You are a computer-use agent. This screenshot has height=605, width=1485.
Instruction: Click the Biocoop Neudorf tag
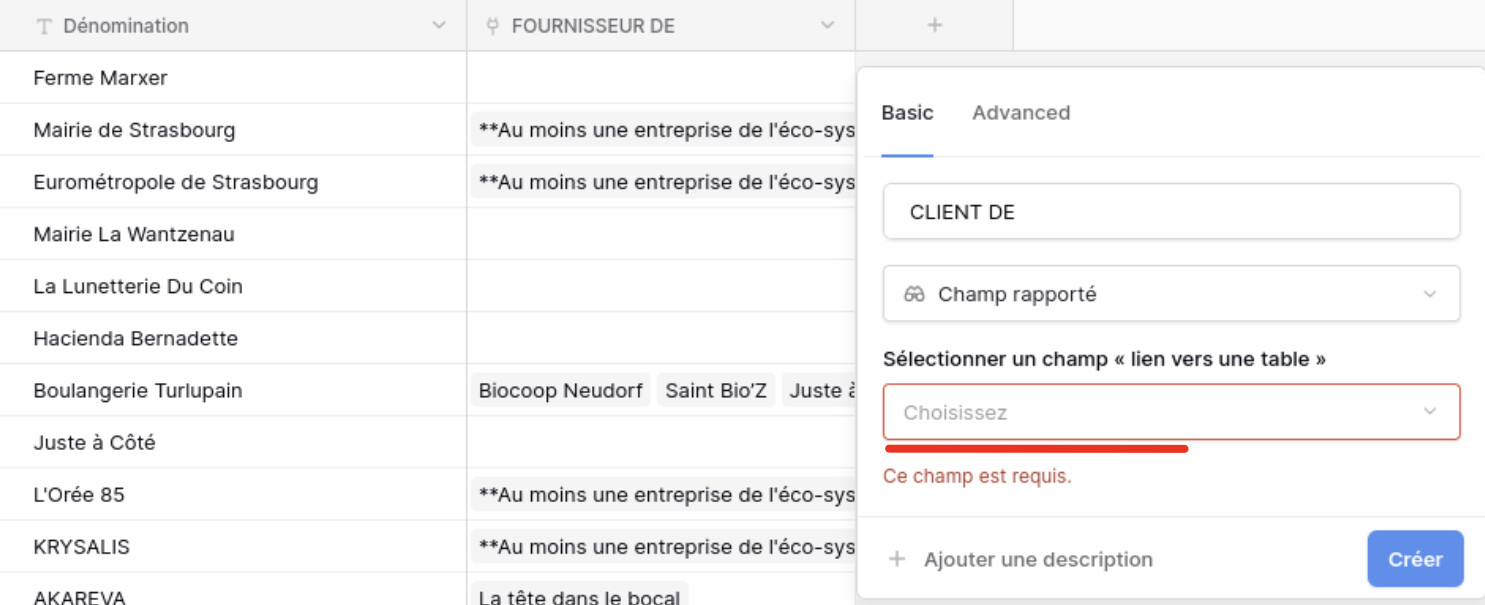[x=560, y=391]
